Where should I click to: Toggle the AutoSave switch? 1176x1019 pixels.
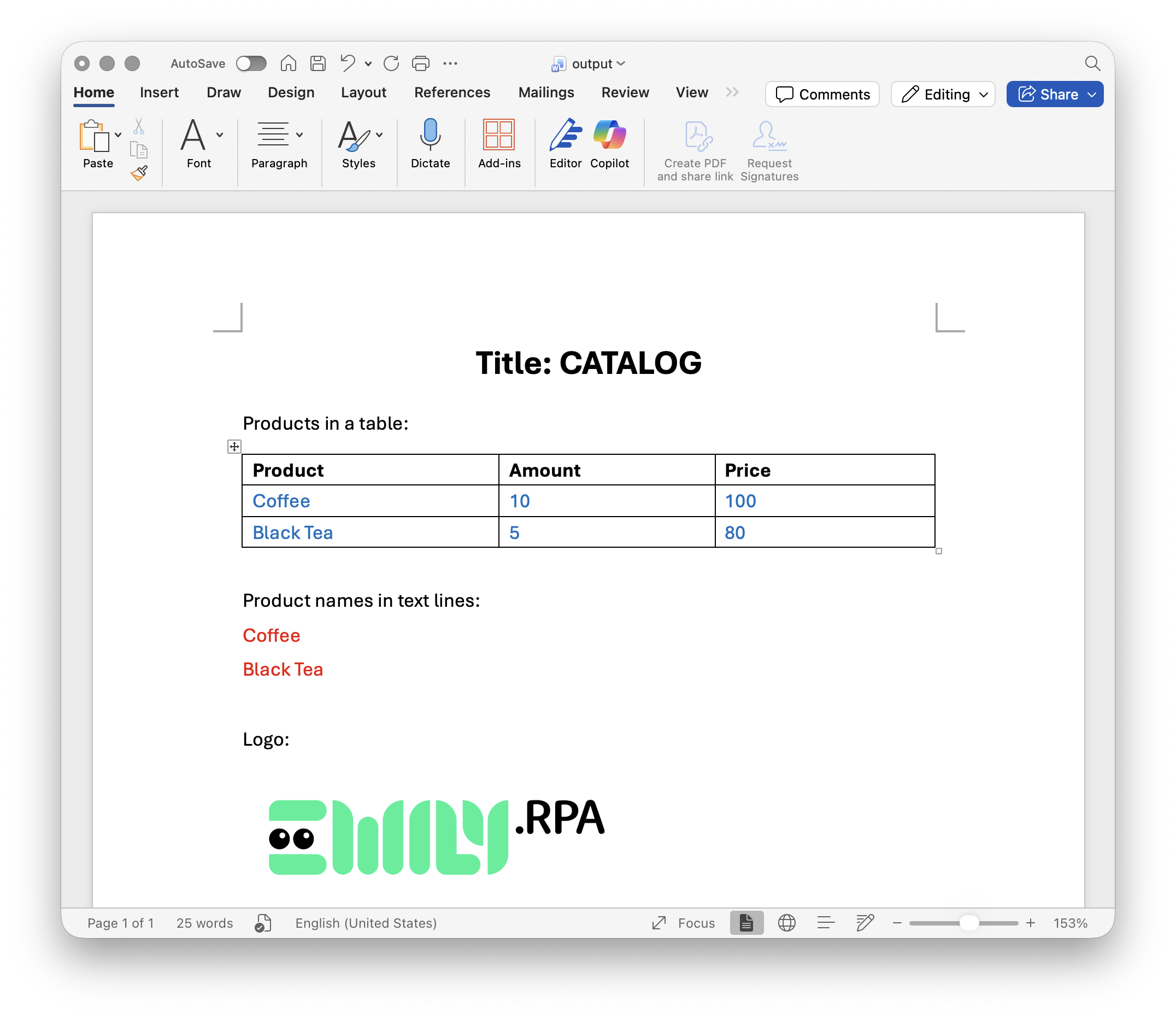[251, 63]
